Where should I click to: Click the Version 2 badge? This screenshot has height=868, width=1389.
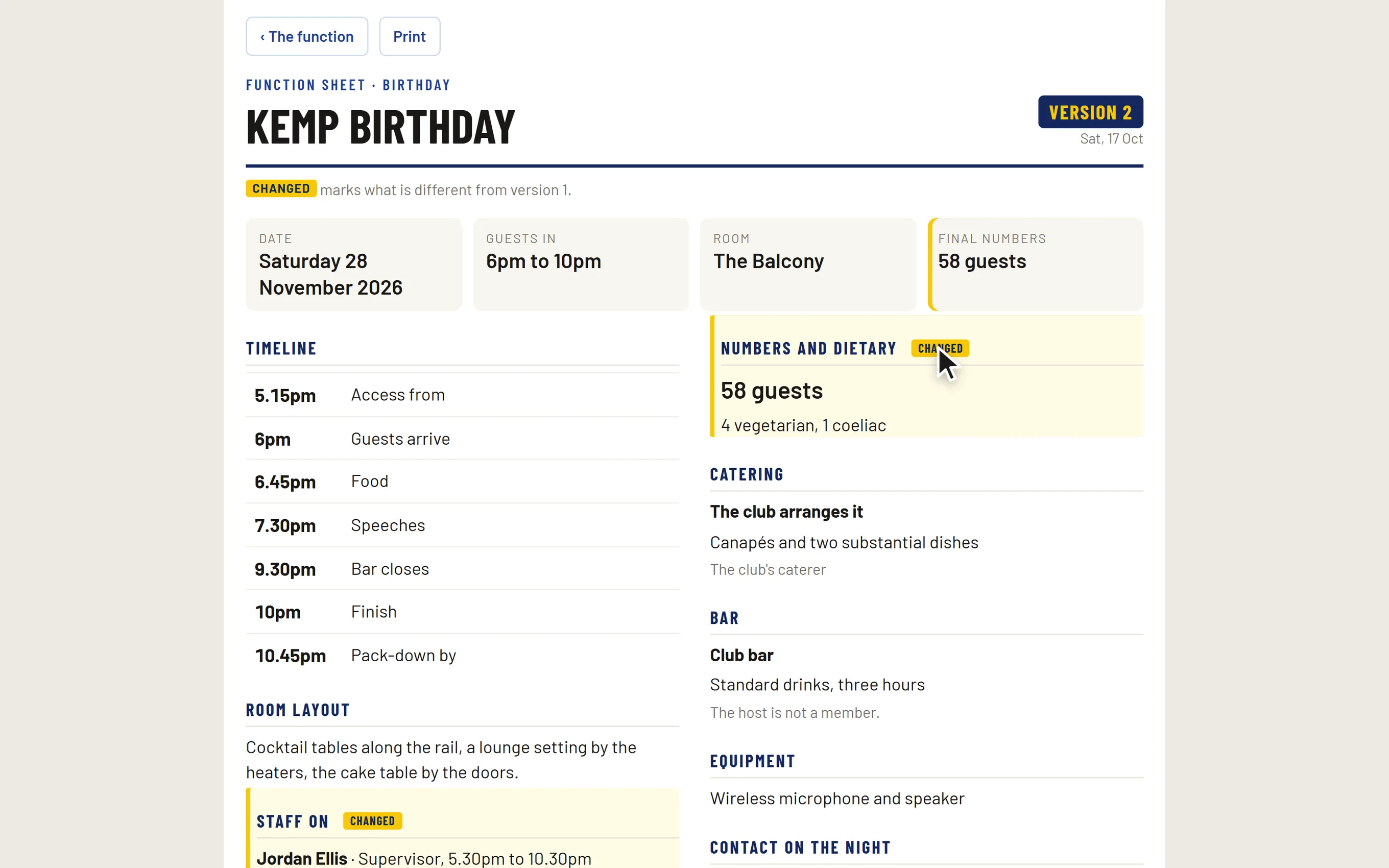coord(1090,112)
